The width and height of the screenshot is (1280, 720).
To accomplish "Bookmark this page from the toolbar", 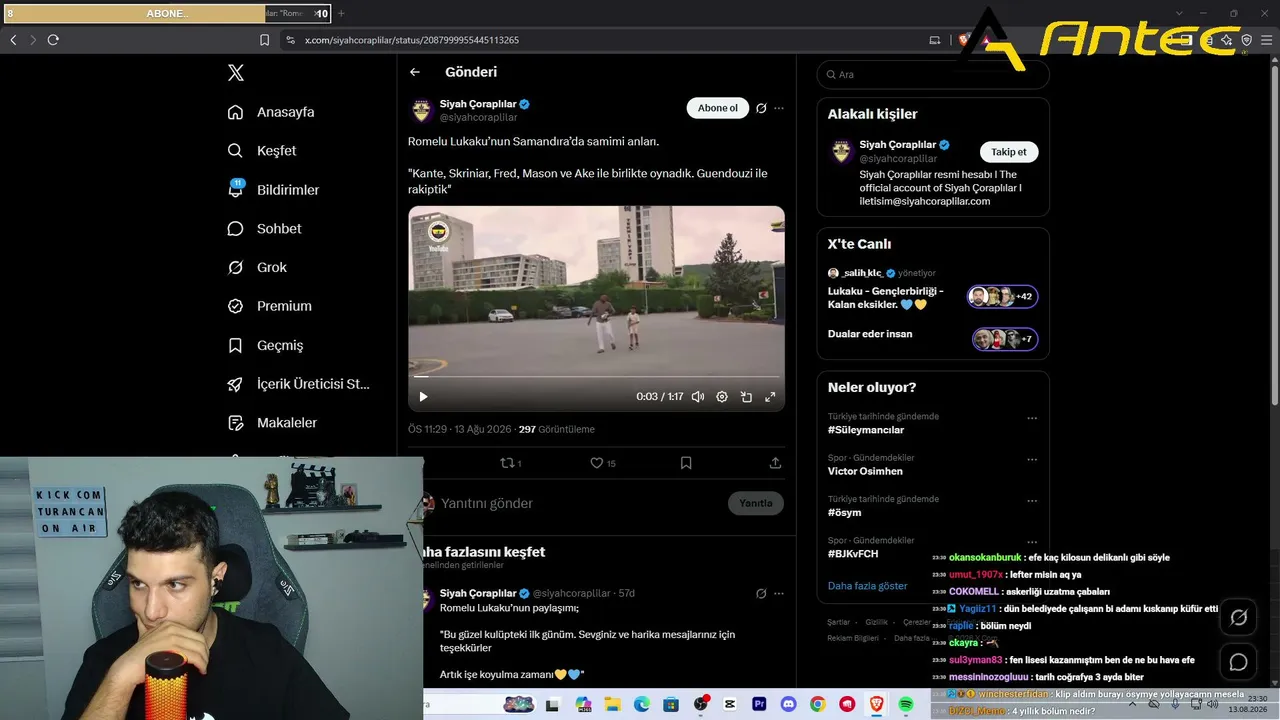I will (264, 40).
